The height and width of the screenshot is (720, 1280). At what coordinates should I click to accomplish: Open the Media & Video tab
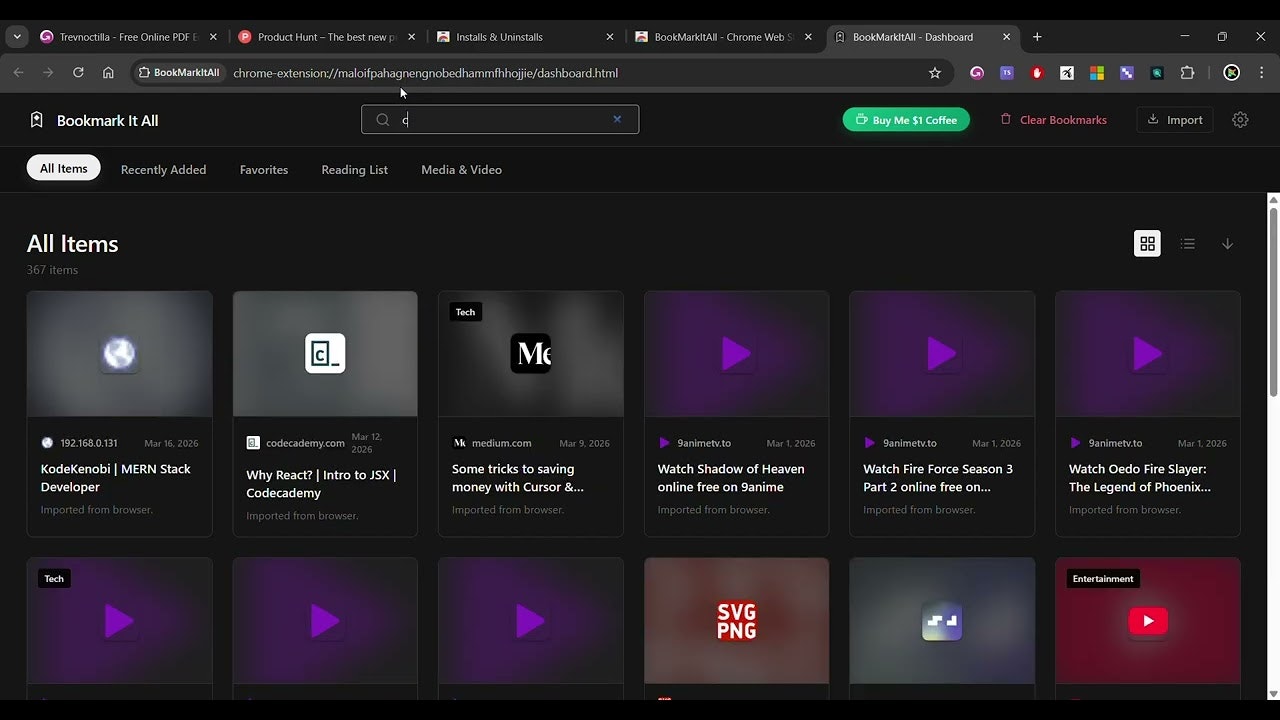[461, 170]
